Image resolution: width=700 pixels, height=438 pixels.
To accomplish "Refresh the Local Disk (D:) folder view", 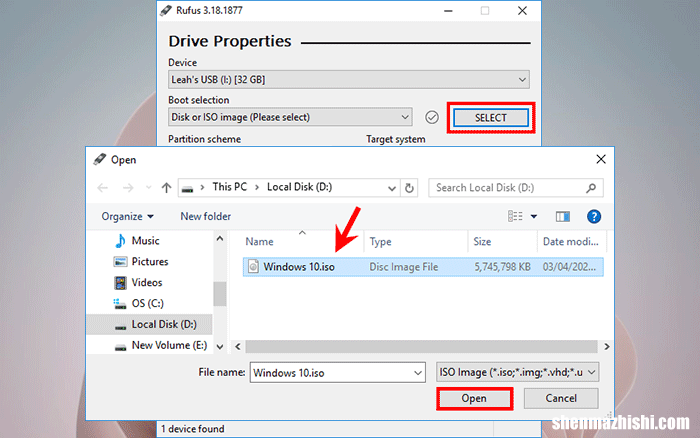I will [x=409, y=188].
